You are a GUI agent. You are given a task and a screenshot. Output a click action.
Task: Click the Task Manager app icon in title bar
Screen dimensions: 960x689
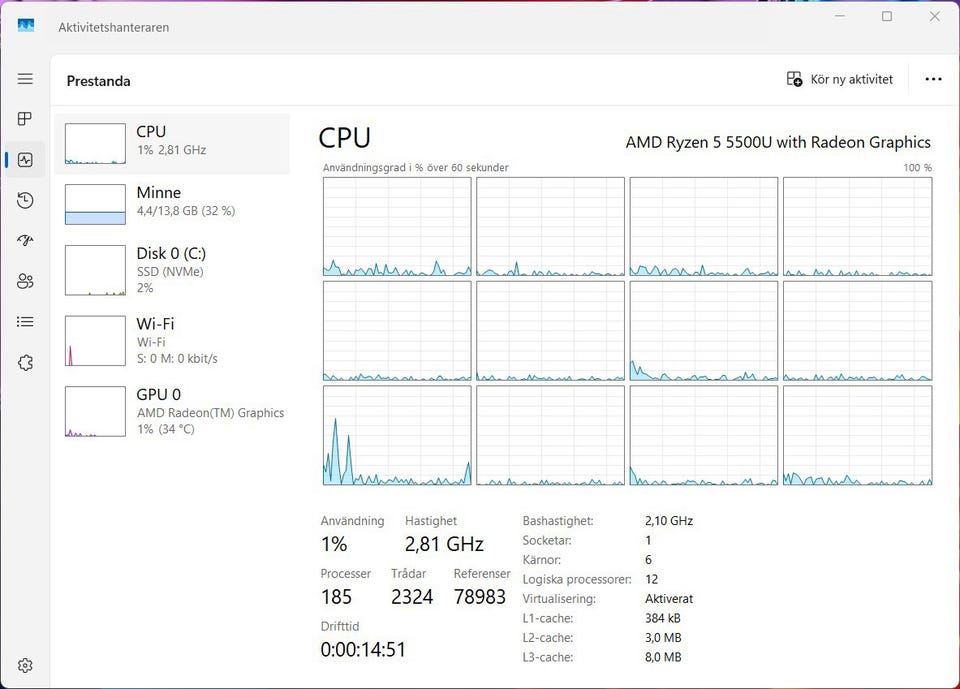26,26
